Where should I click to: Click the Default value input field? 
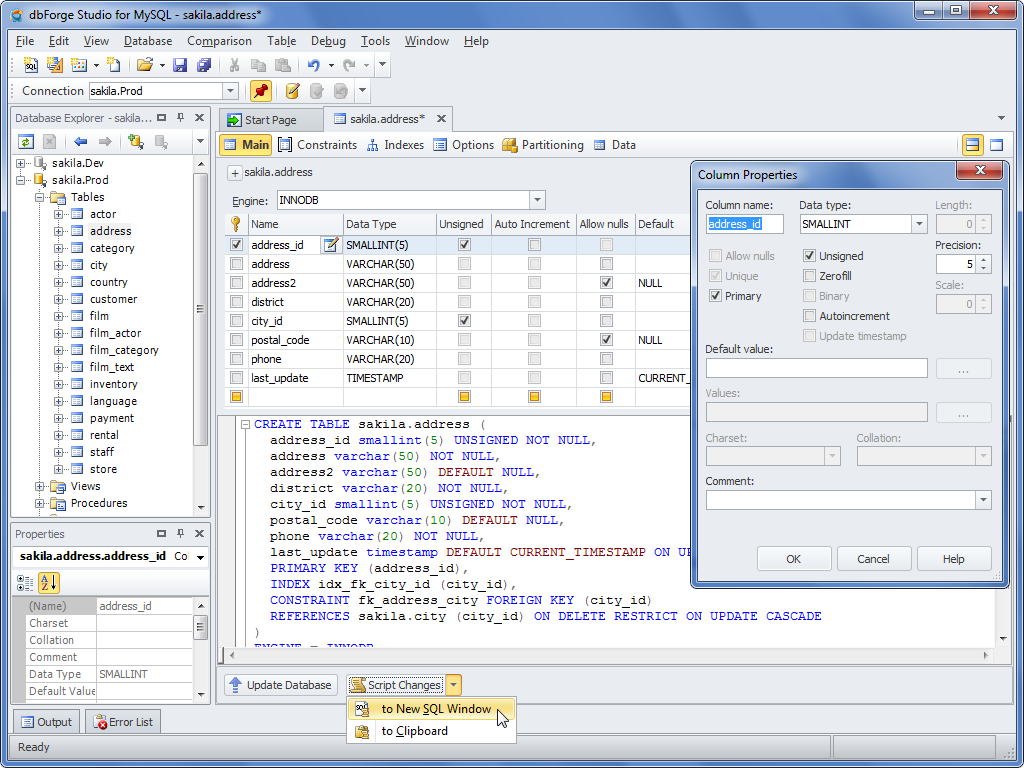pyautogui.click(x=816, y=368)
